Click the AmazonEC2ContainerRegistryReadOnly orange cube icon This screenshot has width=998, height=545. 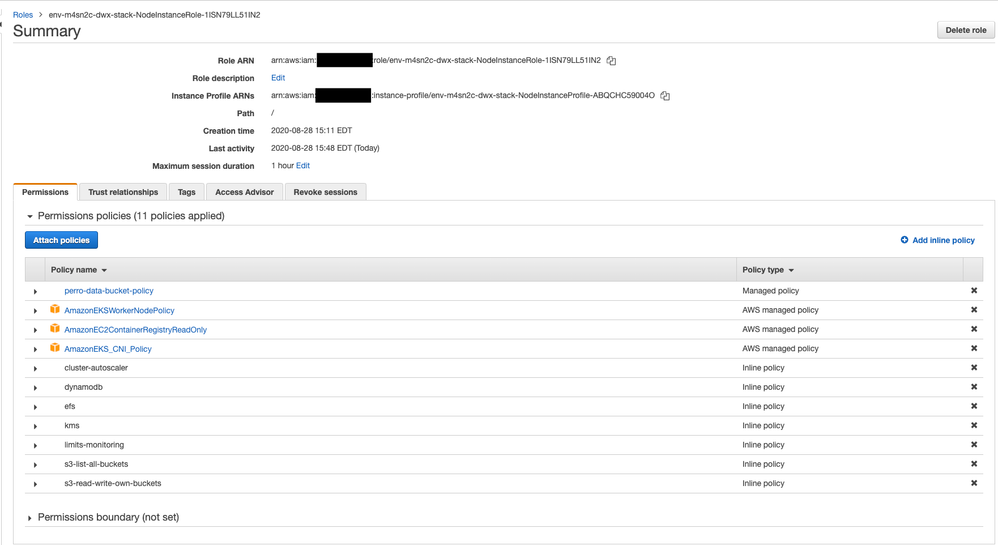point(55,329)
